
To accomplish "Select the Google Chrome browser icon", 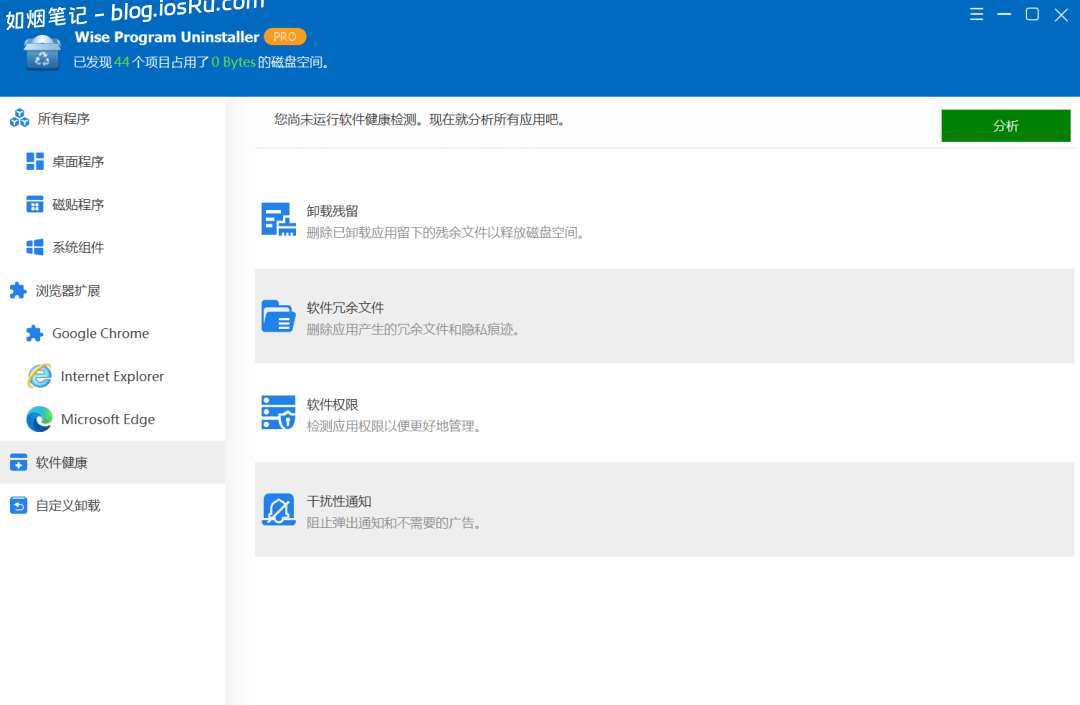I will click(36, 333).
